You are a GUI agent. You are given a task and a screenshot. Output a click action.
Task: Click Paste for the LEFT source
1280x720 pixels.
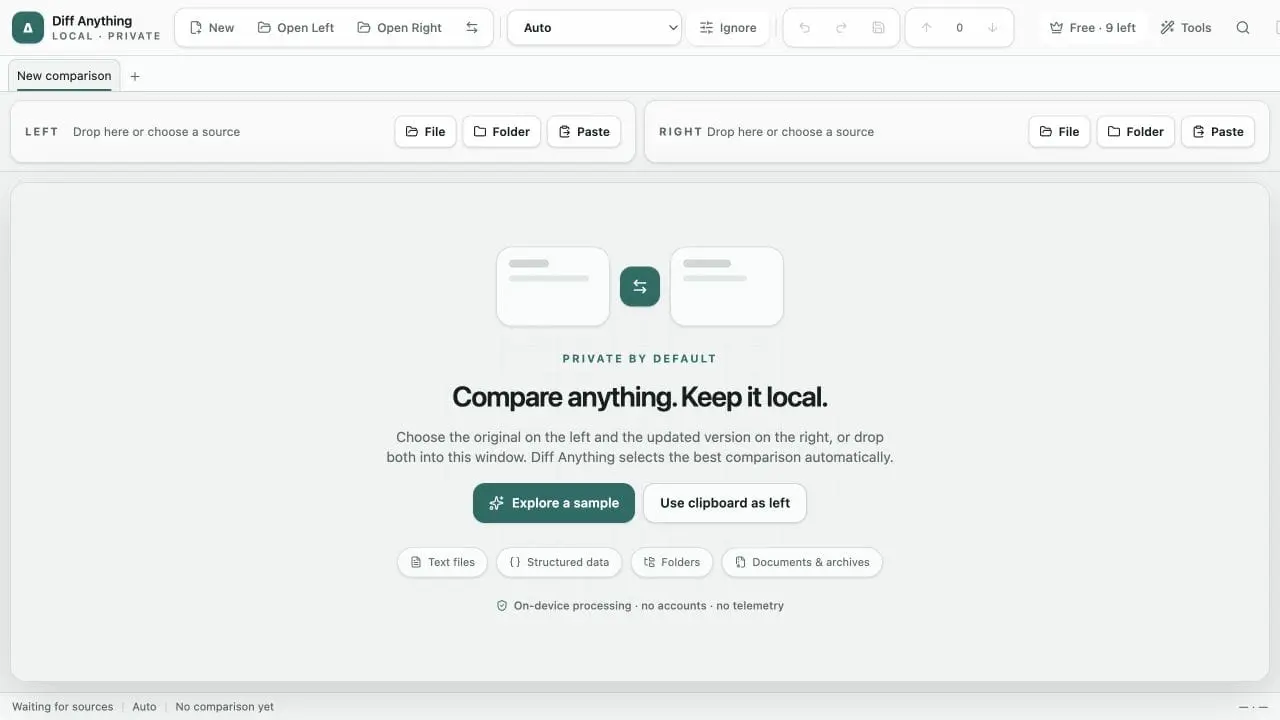click(x=584, y=132)
